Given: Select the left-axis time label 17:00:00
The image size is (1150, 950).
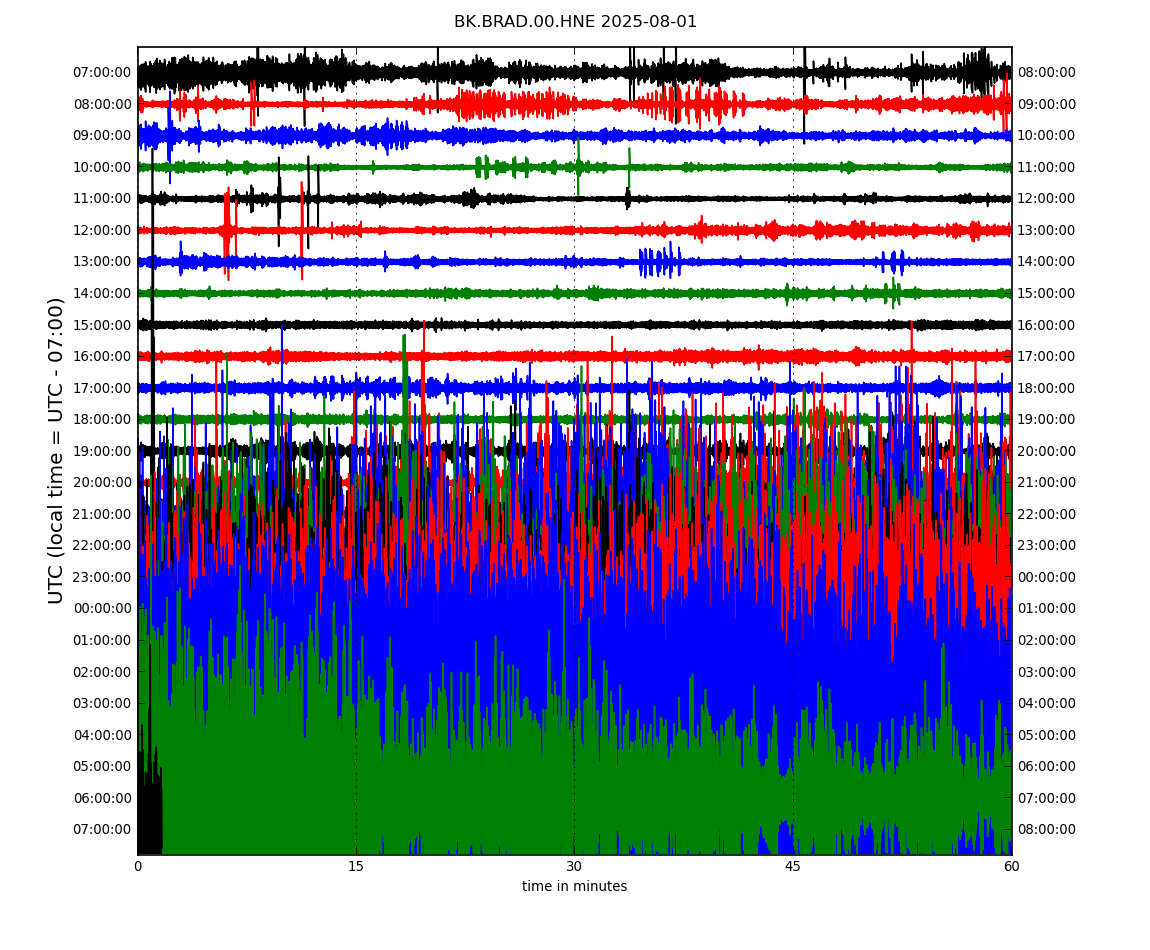Looking at the screenshot, I should pos(103,388).
